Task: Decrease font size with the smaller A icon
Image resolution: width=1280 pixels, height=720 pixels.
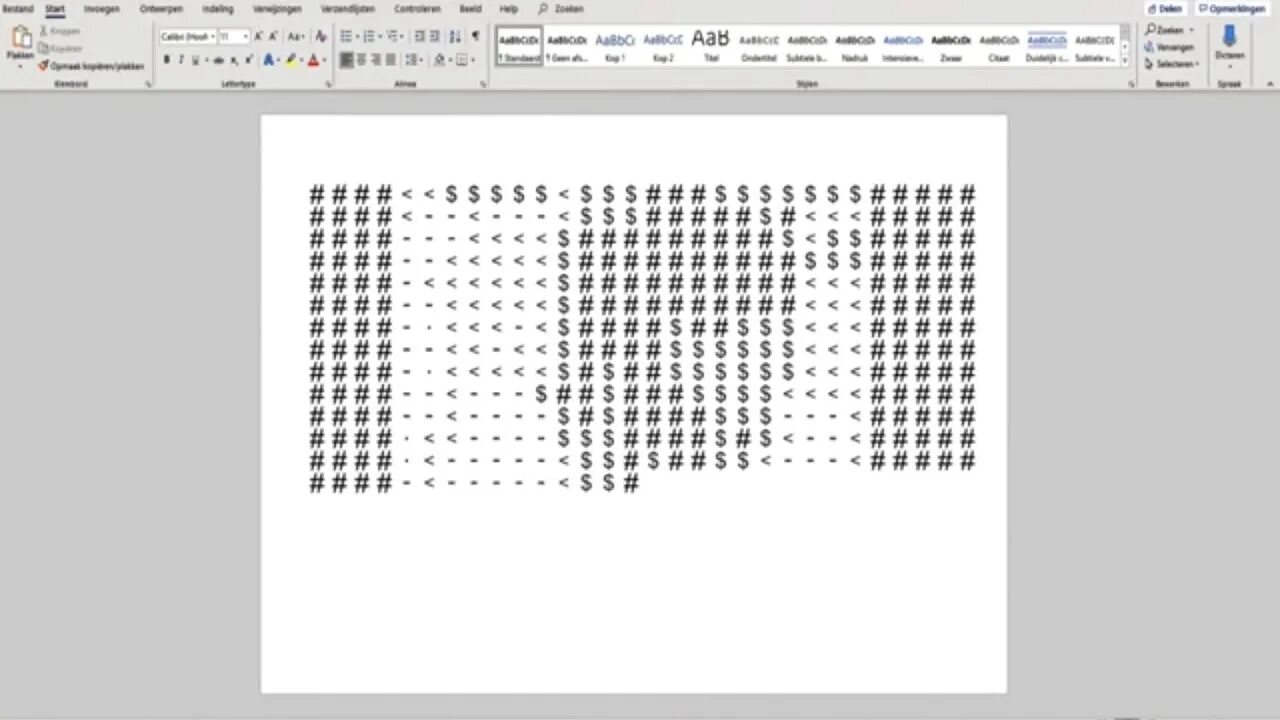Action: pyautogui.click(x=275, y=36)
